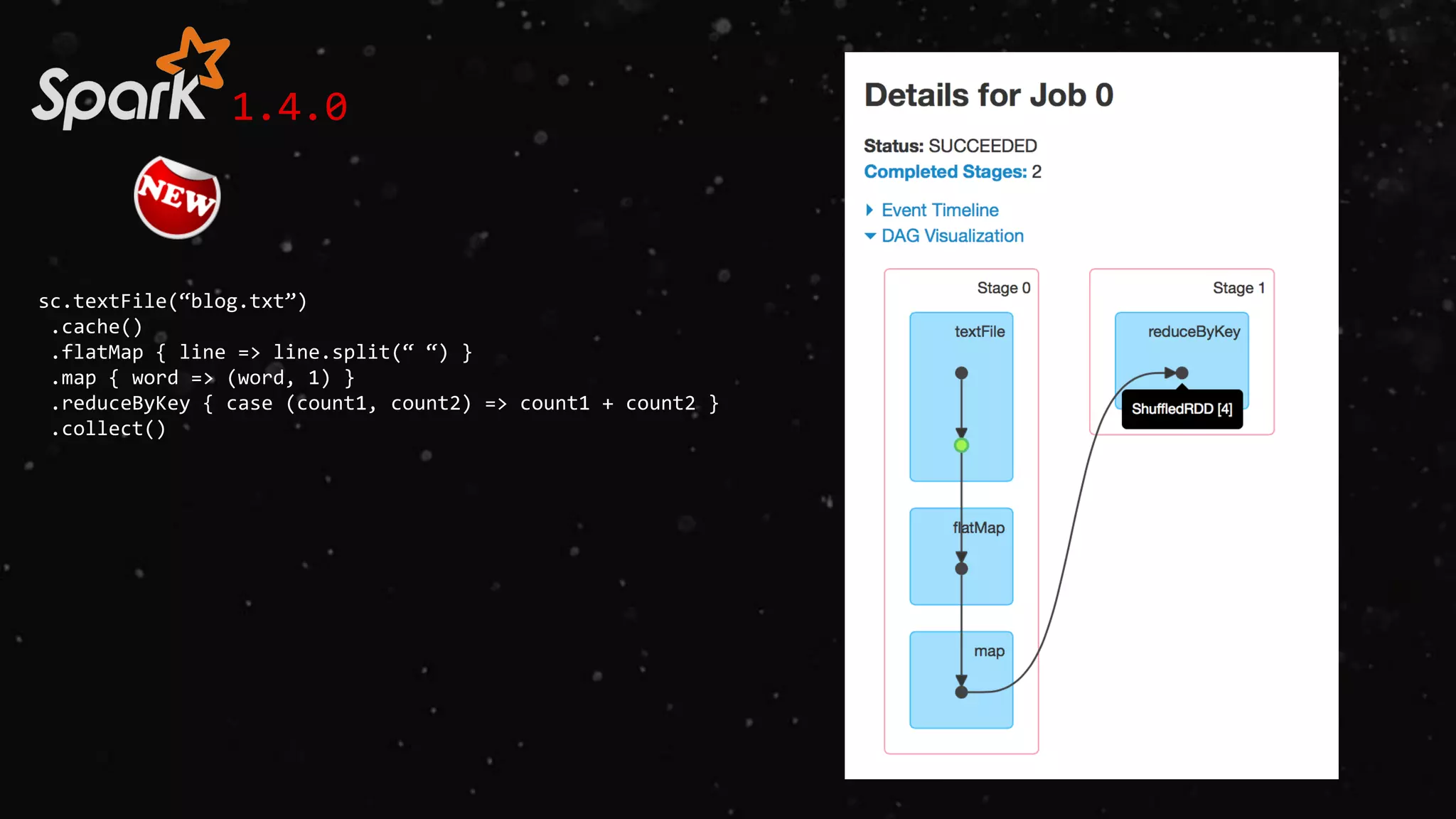Screen dimensions: 1456x819
Task: Click the flatMap RDD node dot
Action: (x=961, y=569)
